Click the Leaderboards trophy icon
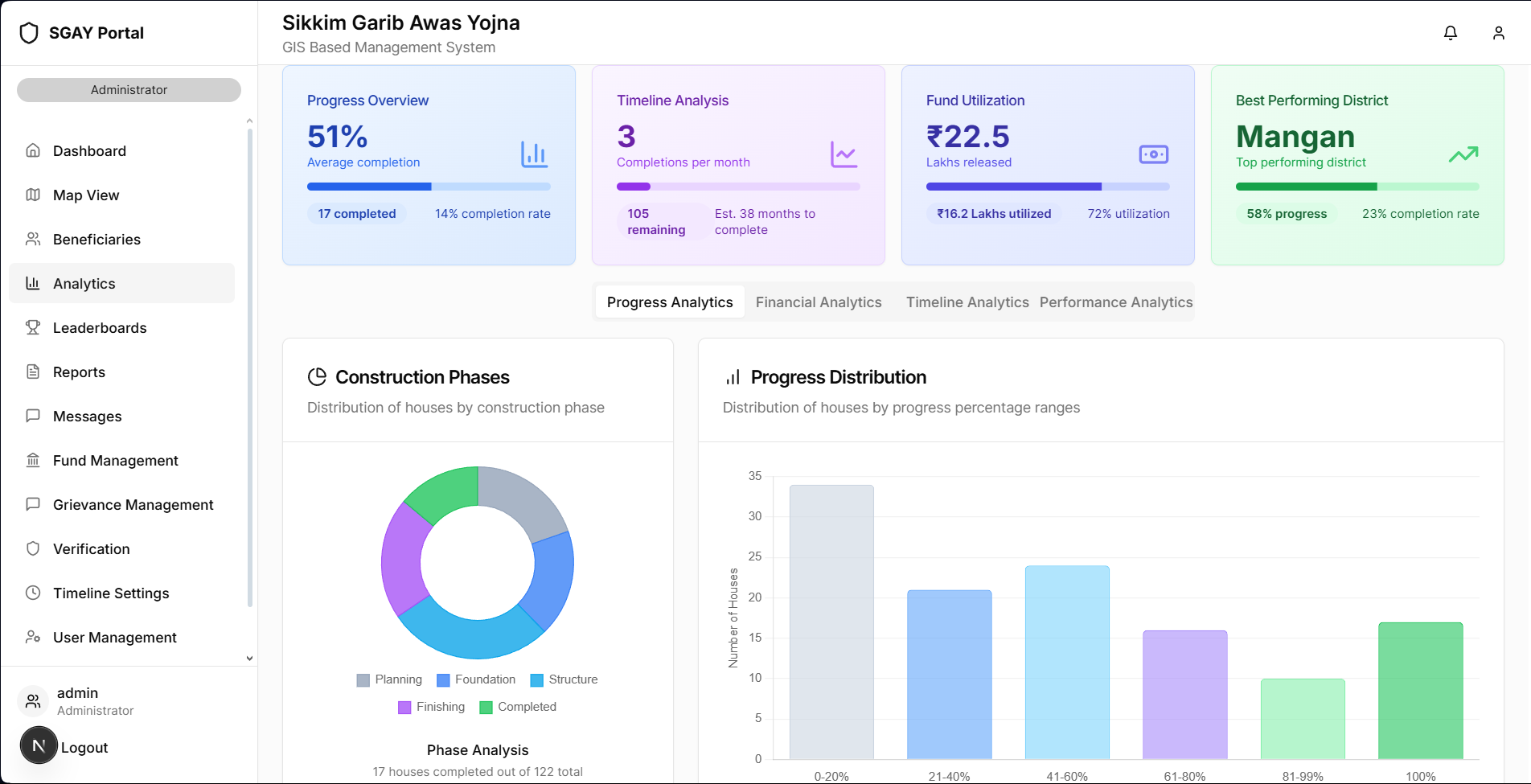Screen dimensions: 1531x784 click(x=32, y=327)
